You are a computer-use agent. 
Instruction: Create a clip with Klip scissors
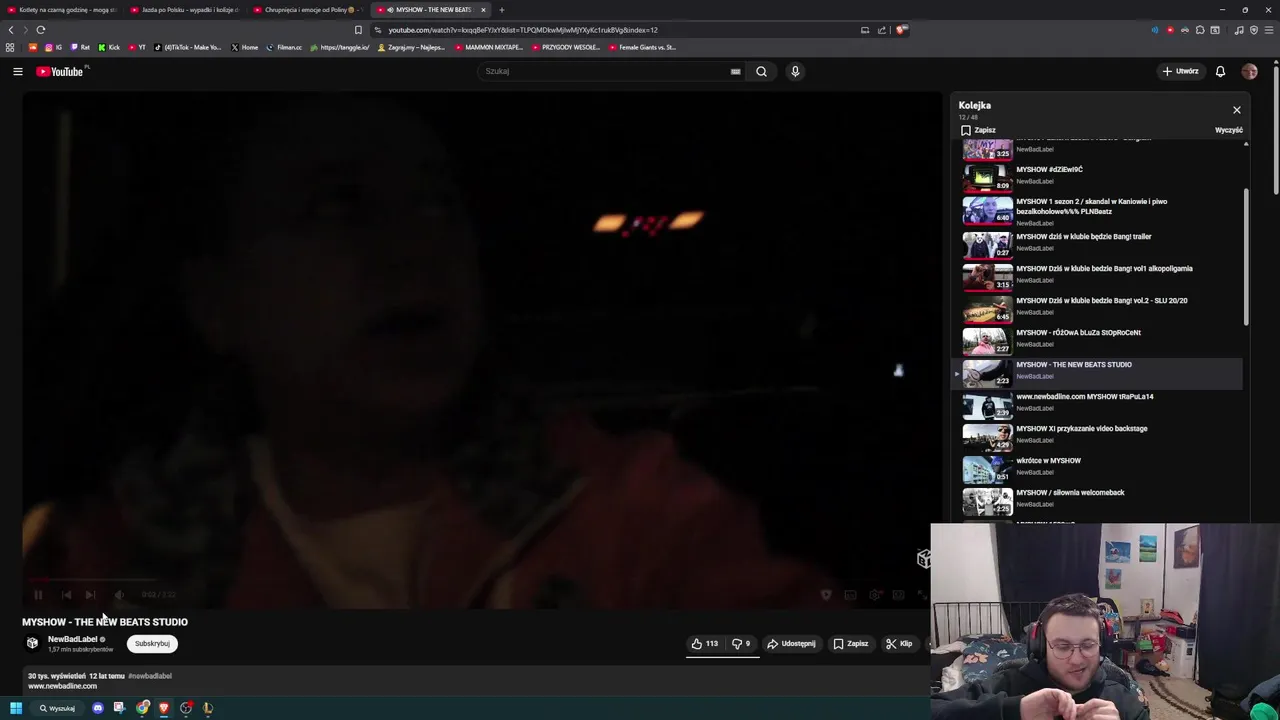[x=899, y=644]
